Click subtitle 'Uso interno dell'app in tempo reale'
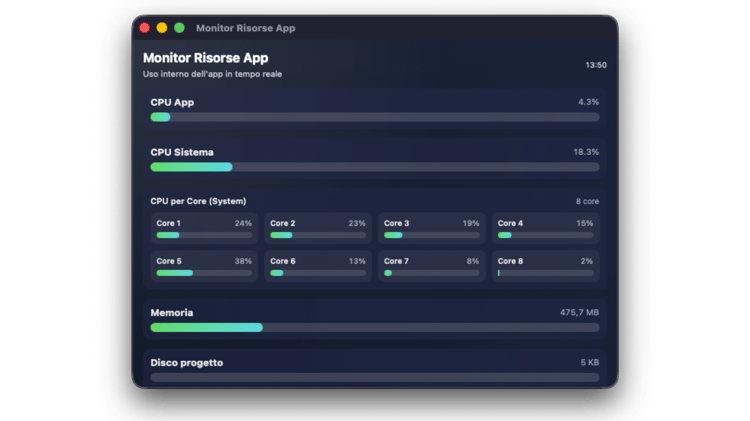The height and width of the screenshot is (421, 750). coord(212,74)
